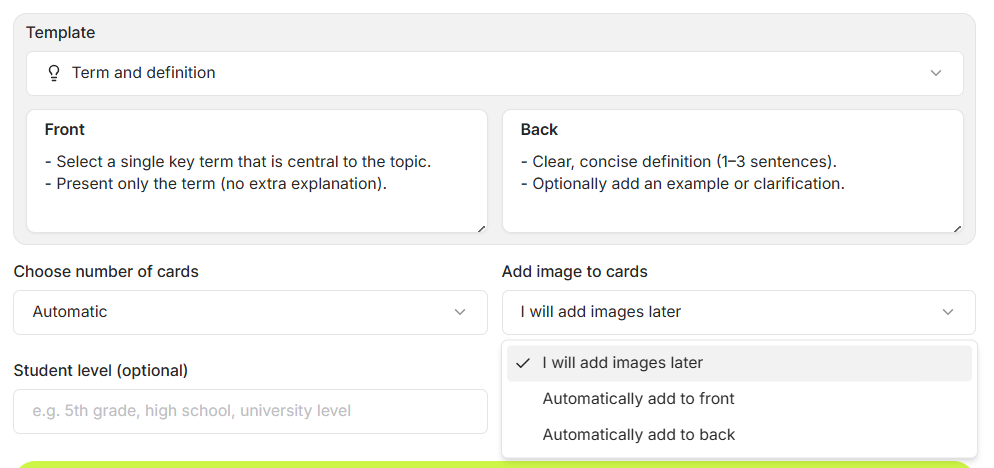
Task: Click inside the Front instructions text area
Action: (x=257, y=171)
